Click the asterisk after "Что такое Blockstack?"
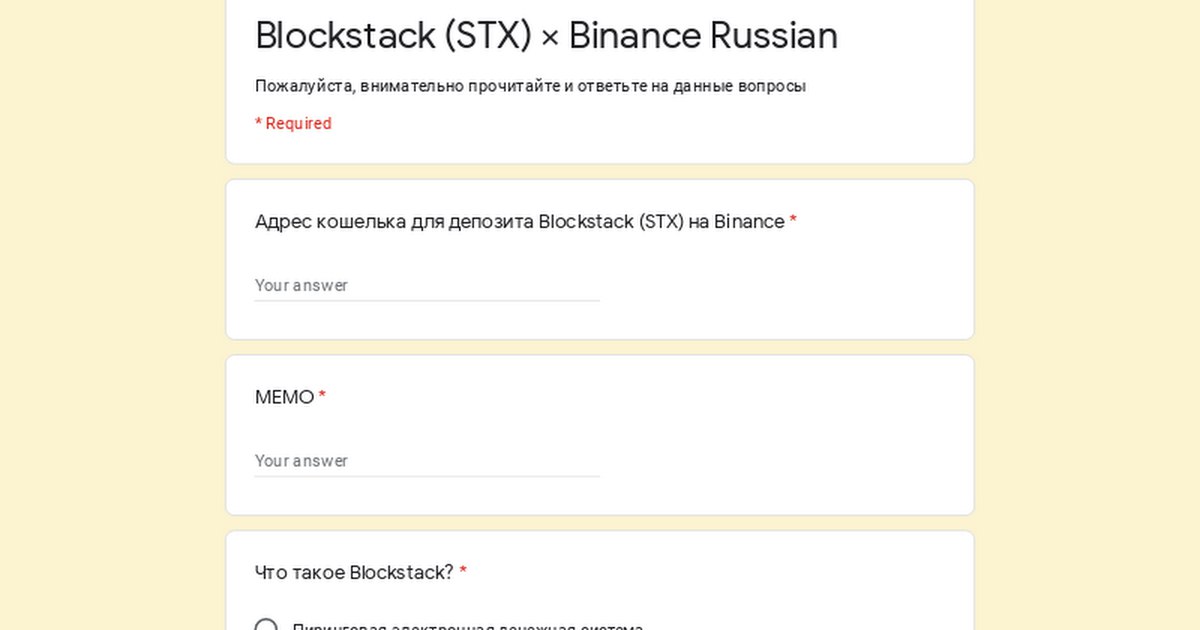Viewport: 1200px width, 630px height. point(463,573)
